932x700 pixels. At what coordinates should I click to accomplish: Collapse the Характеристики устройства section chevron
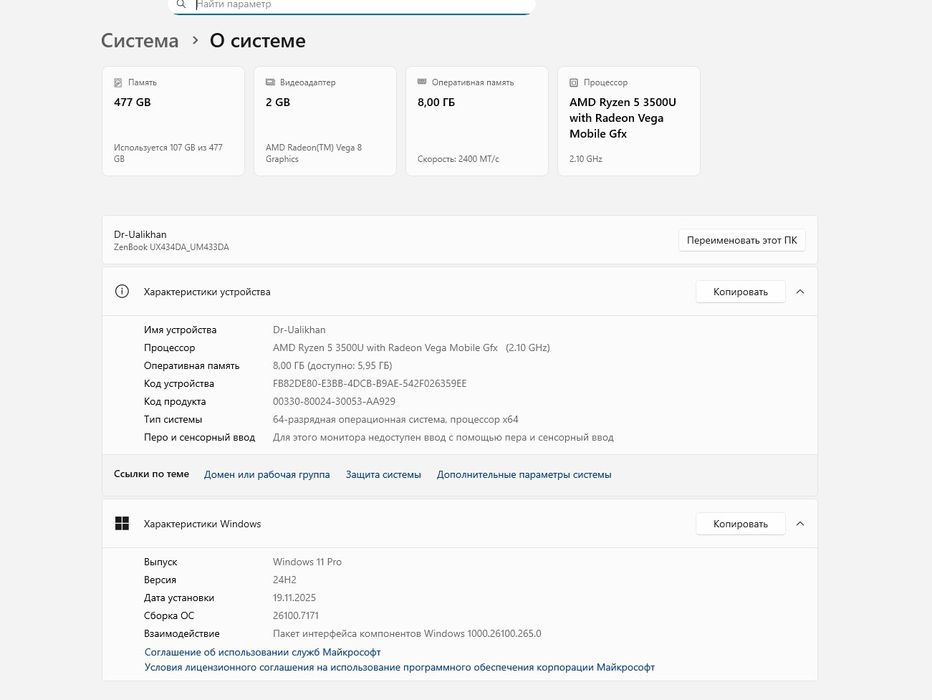point(800,292)
